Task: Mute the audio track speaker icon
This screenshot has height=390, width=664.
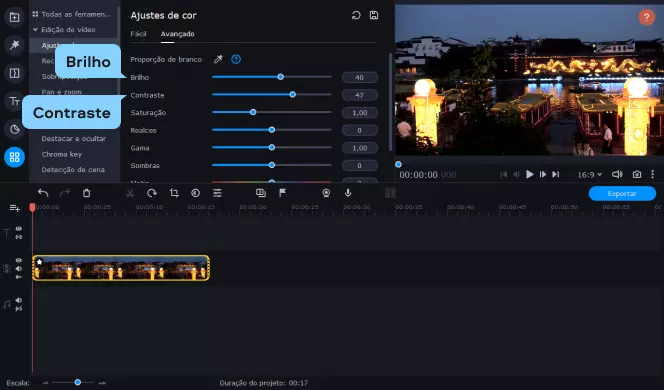Action: (x=19, y=300)
